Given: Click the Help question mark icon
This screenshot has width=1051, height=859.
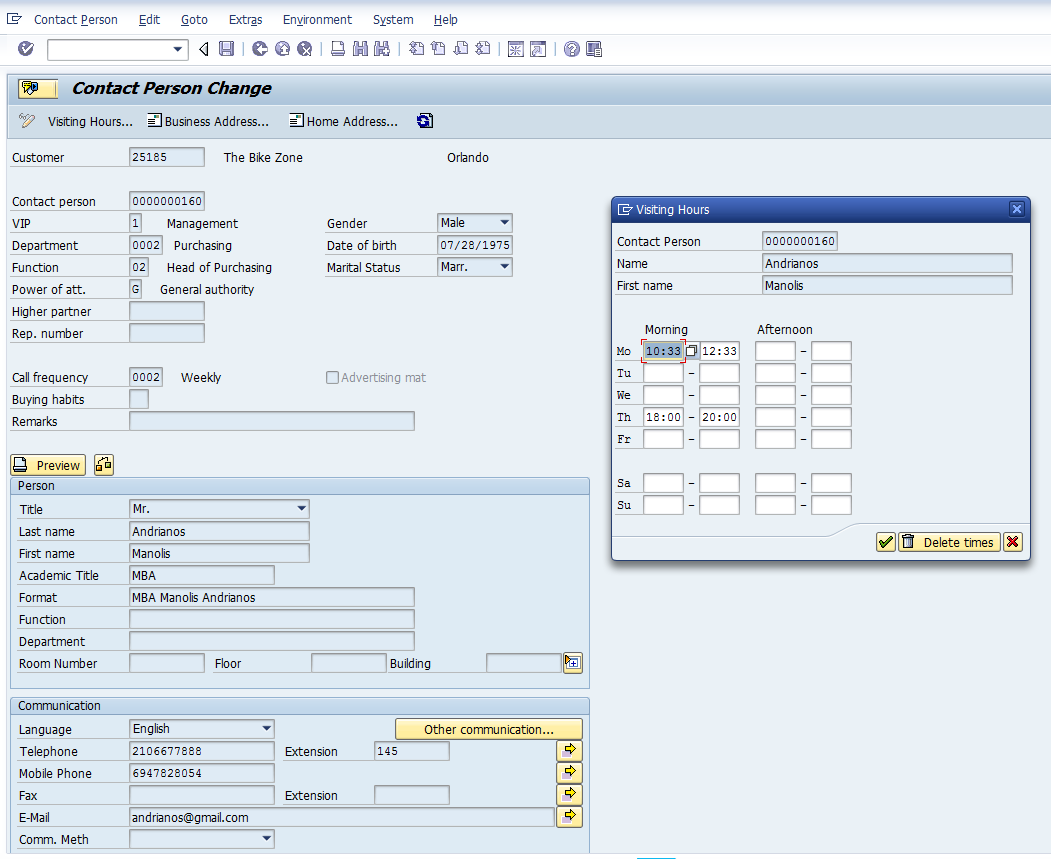Looking at the screenshot, I should pos(572,49).
